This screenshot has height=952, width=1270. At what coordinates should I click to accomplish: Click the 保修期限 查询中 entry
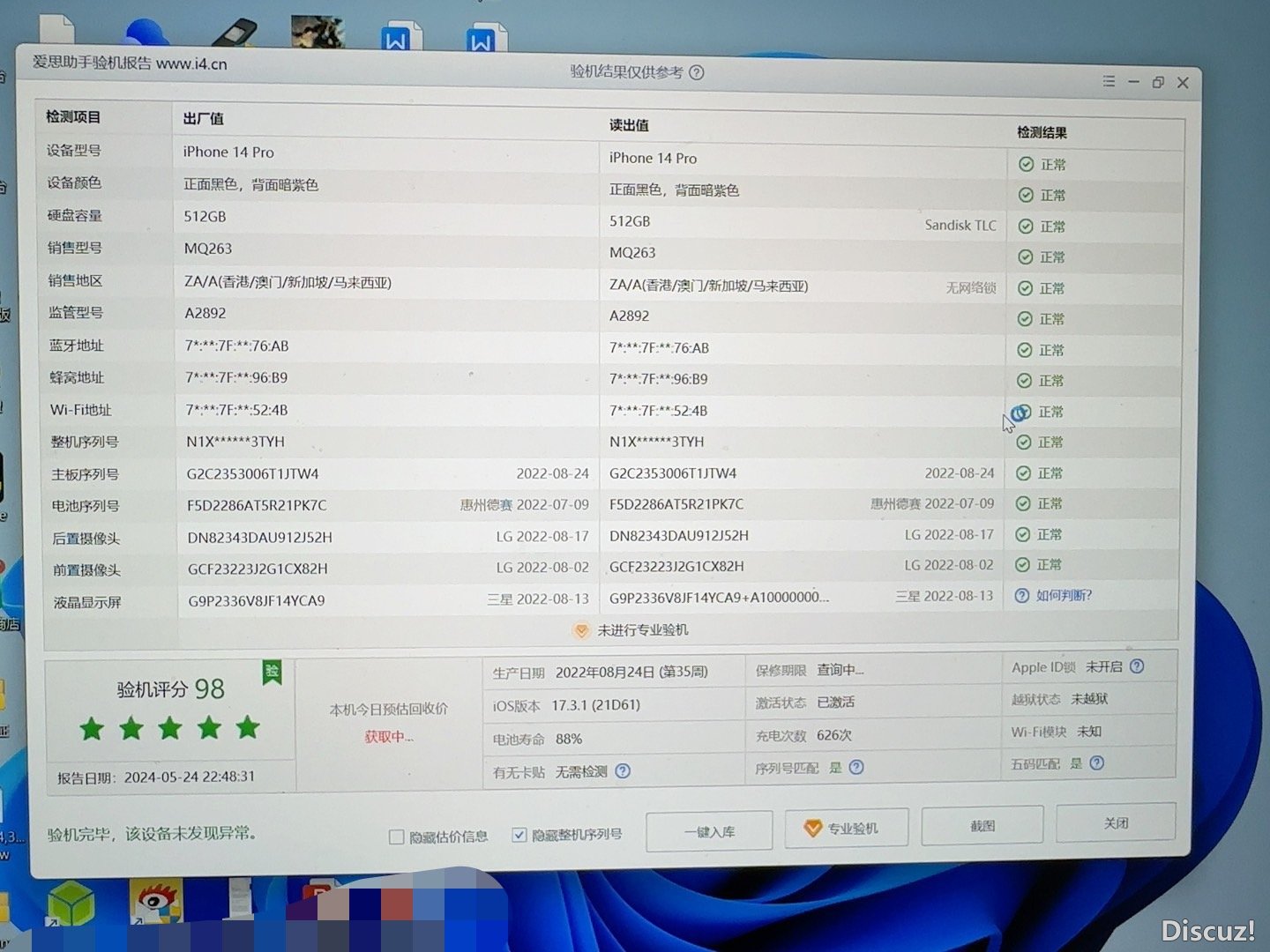[x=810, y=670]
